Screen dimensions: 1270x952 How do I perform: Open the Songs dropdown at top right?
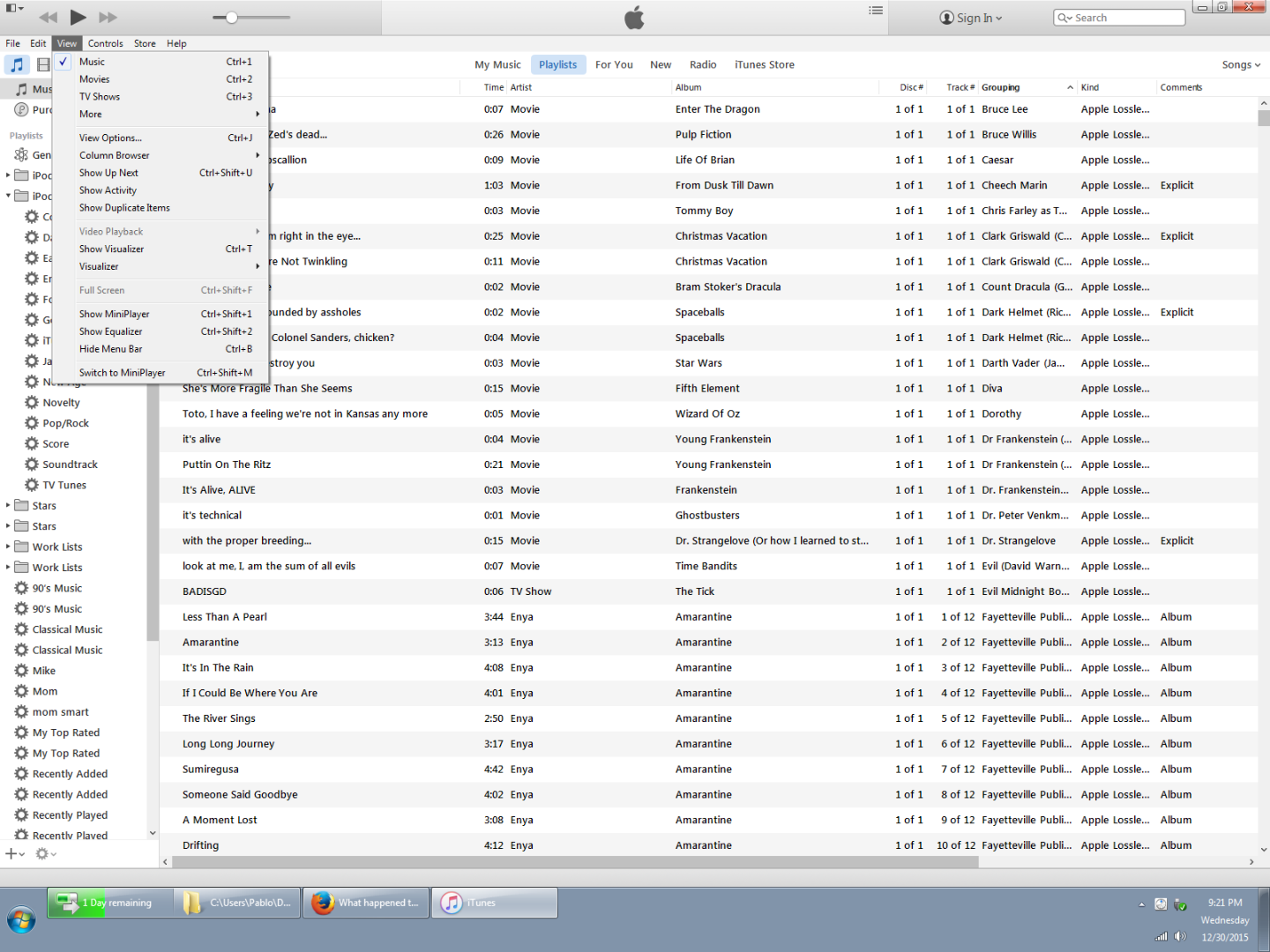(1239, 63)
